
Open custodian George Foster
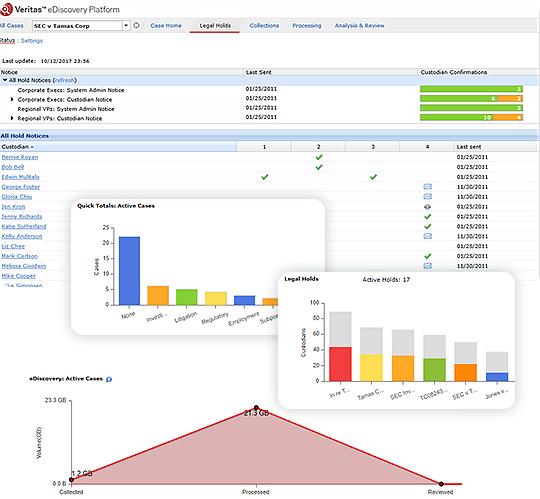[21, 187]
